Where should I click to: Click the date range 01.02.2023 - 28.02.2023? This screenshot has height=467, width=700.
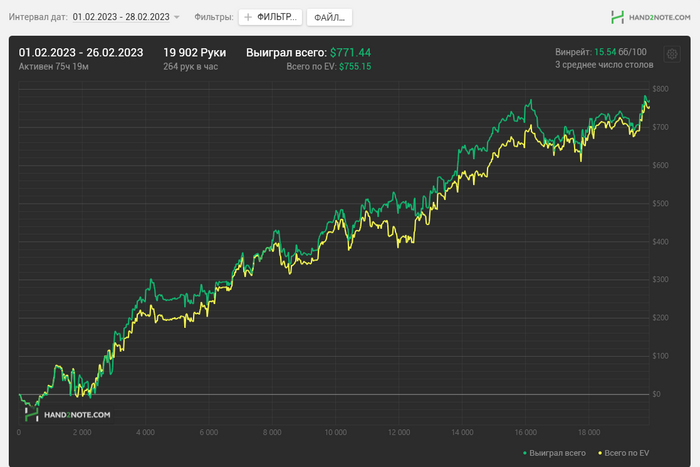point(121,17)
